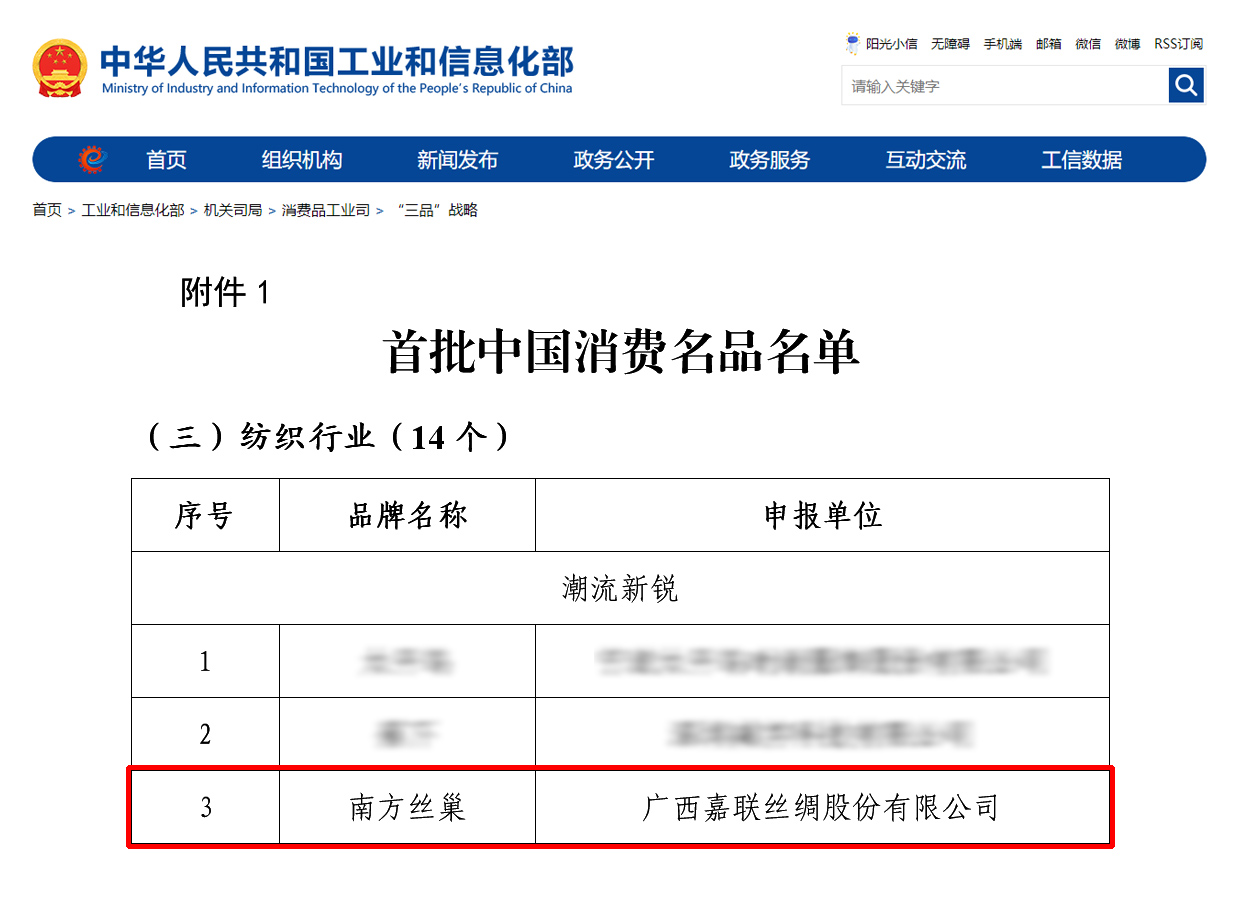Open the 阳光小信 robot assistant icon
Screen dimensions: 1240x907
852,43
